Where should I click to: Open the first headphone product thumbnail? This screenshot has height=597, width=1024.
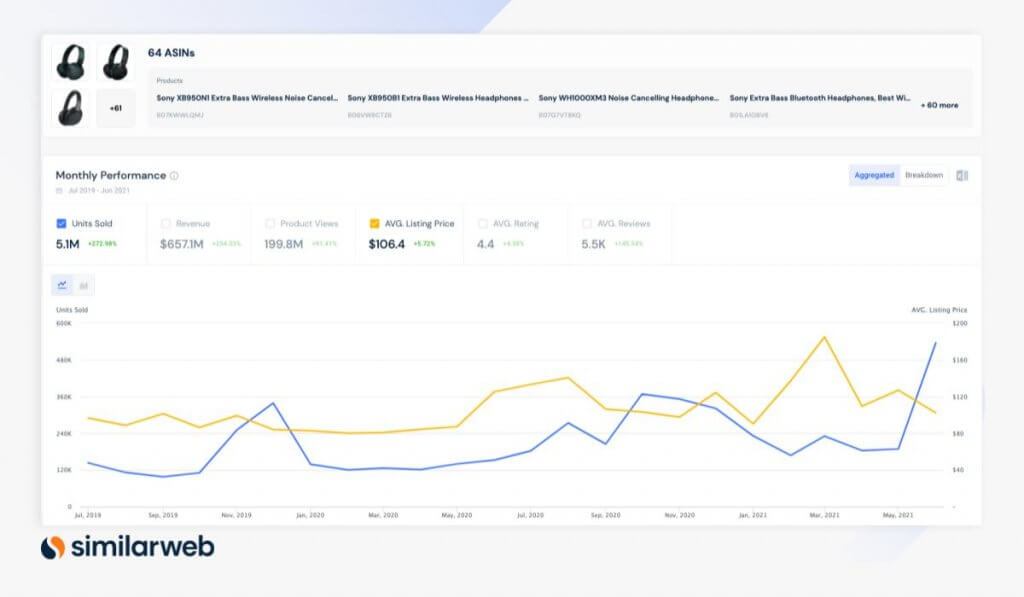click(71, 62)
